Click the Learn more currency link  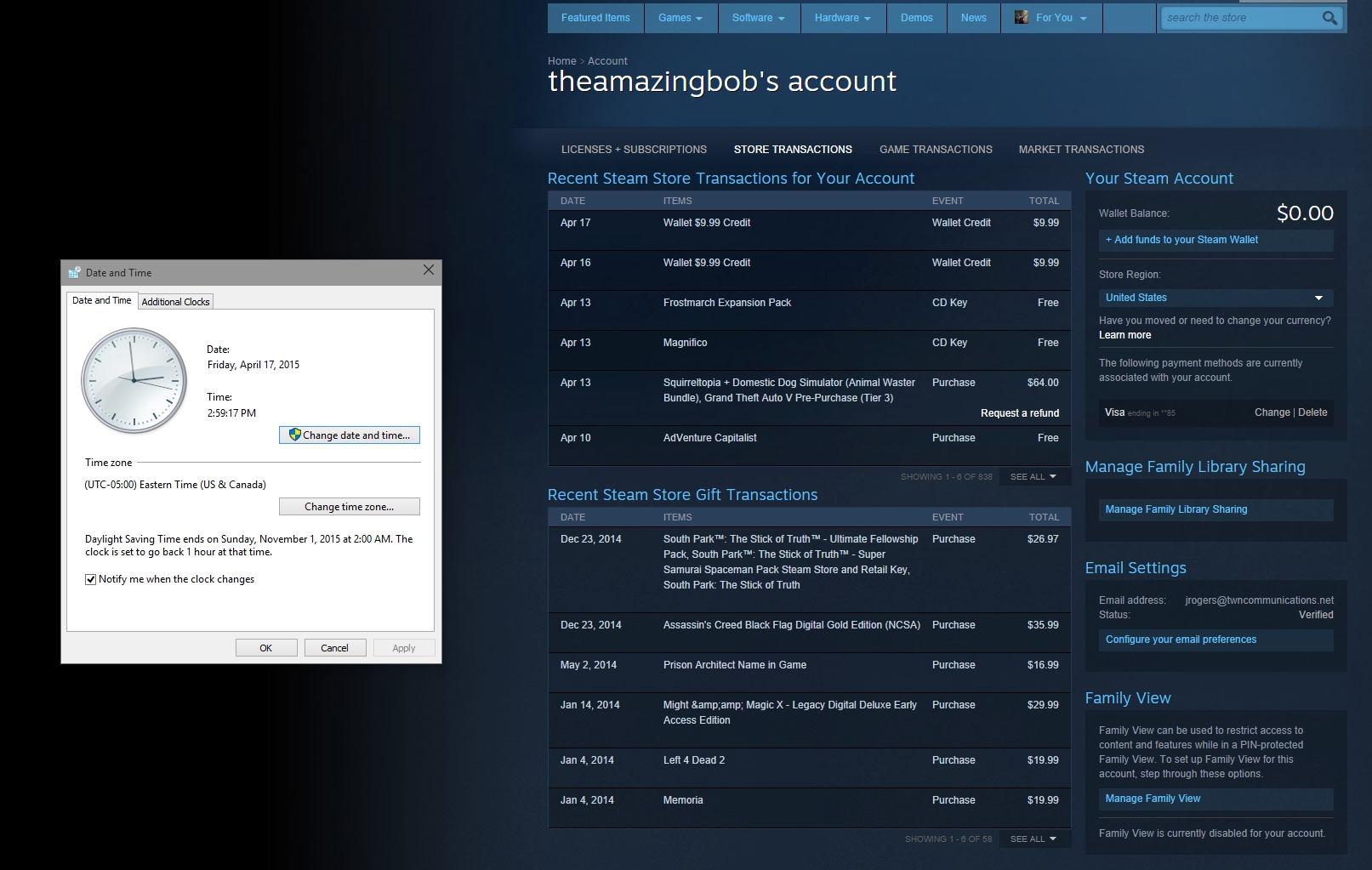pos(1124,335)
